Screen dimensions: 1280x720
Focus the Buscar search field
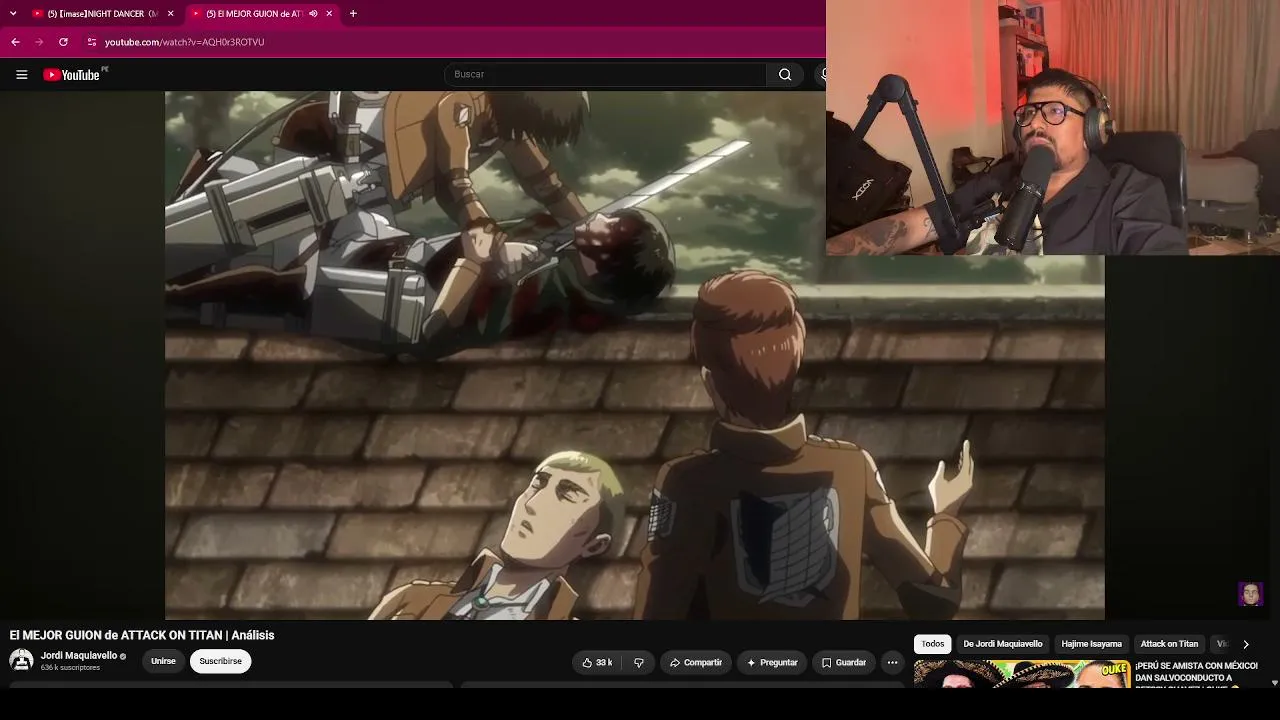tap(605, 74)
